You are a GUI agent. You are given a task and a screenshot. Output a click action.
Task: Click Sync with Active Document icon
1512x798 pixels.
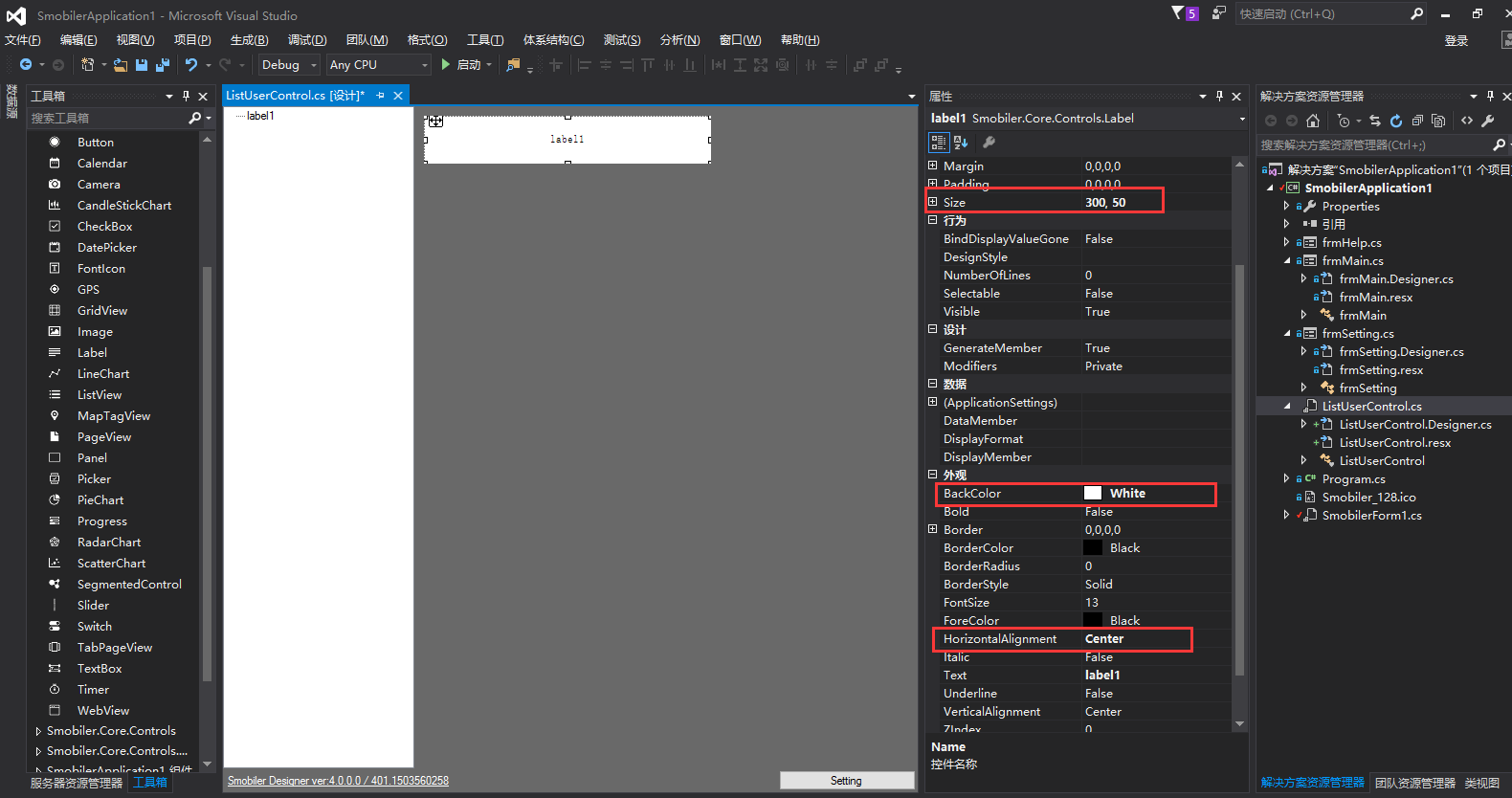click(1375, 121)
